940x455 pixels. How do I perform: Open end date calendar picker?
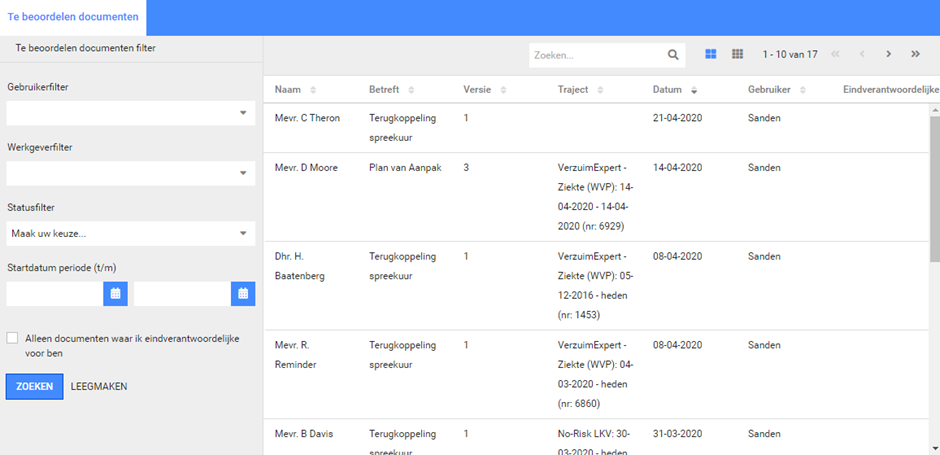point(243,294)
